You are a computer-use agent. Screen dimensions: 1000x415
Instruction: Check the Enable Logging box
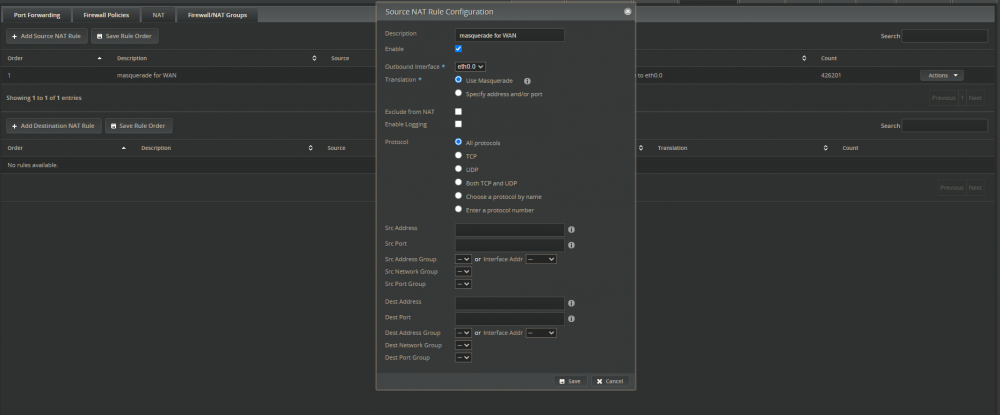458,124
